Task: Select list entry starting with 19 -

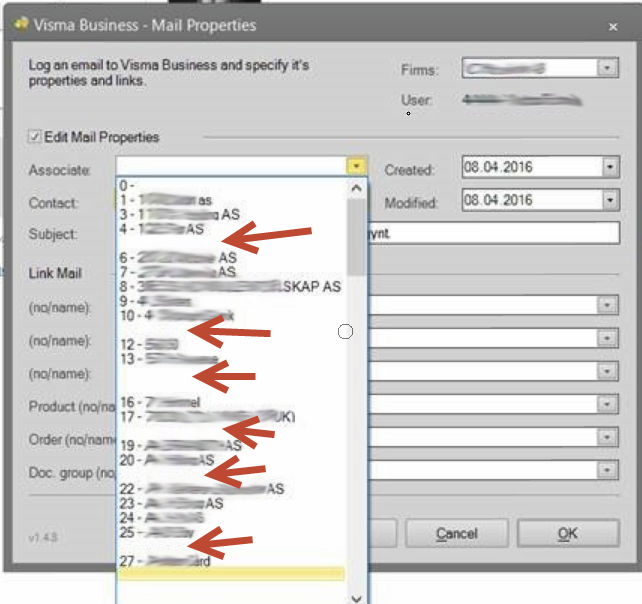Action: [232, 446]
